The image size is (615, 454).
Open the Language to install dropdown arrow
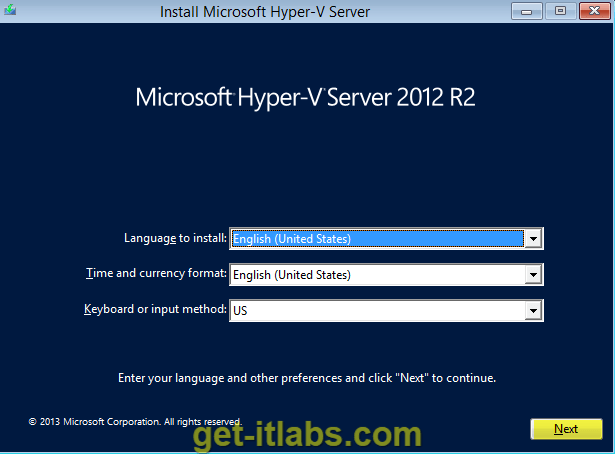tap(533, 239)
